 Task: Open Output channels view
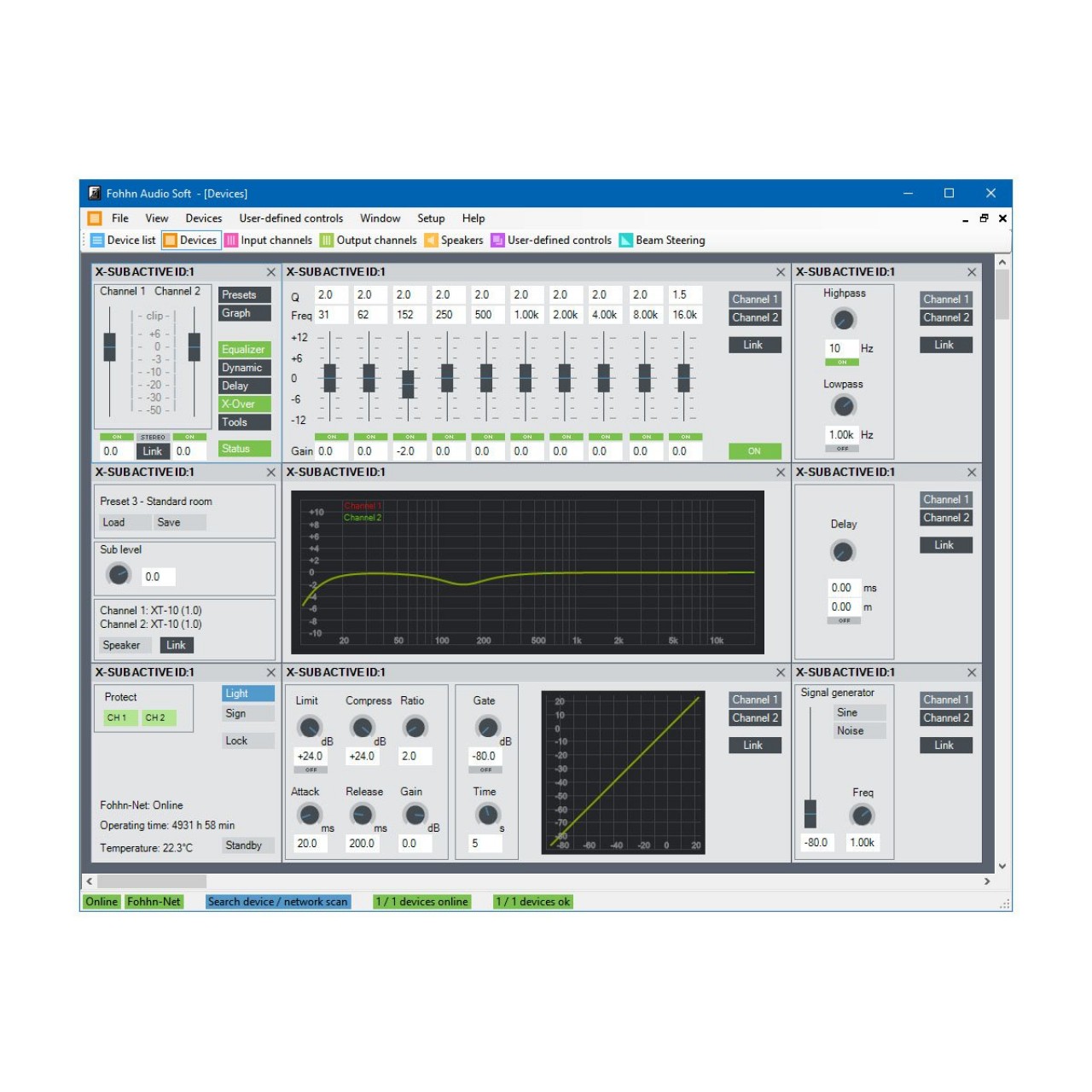tap(369, 241)
